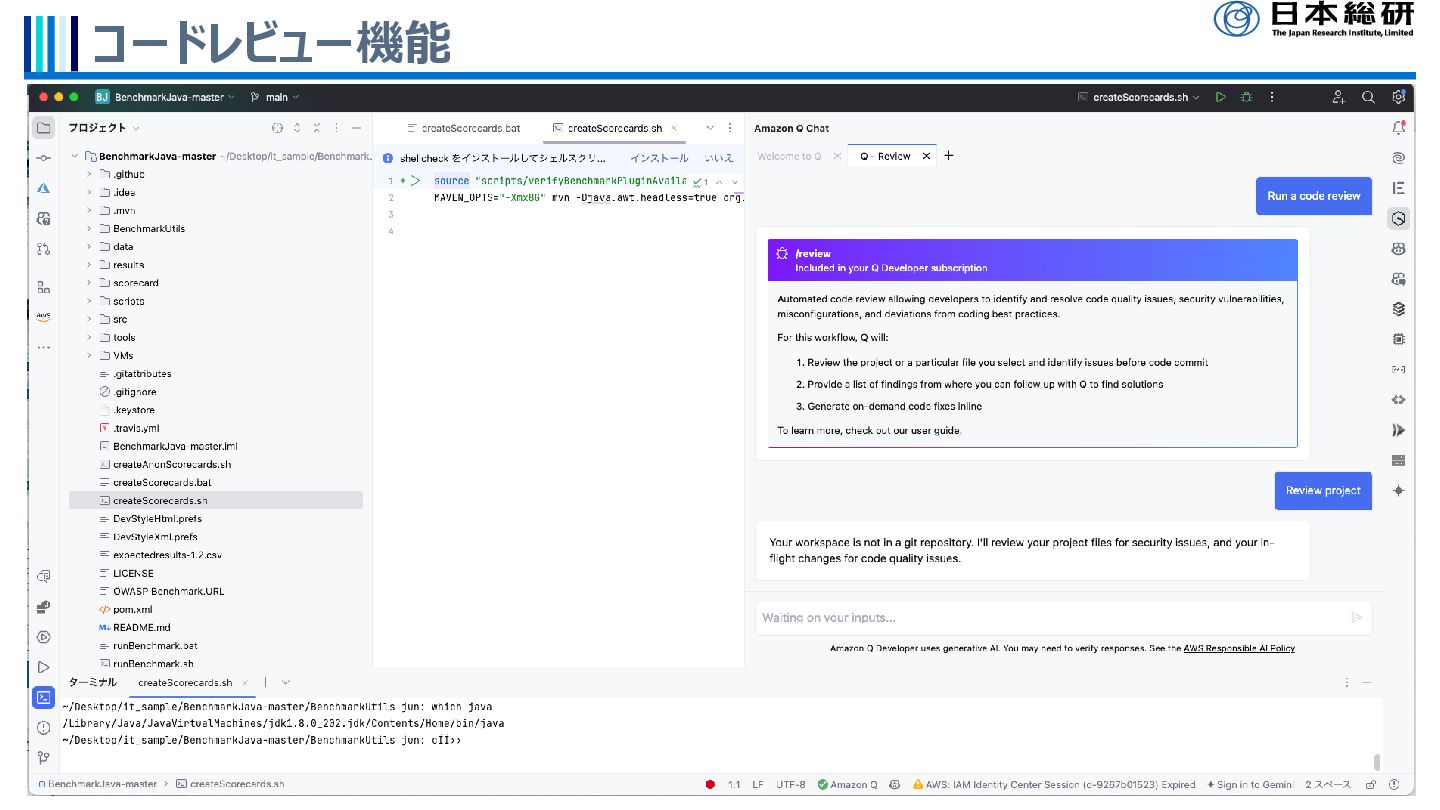Click the terminal vertical scrollbar
The height and width of the screenshot is (810, 1440).
pyautogui.click(x=1377, y=762)
